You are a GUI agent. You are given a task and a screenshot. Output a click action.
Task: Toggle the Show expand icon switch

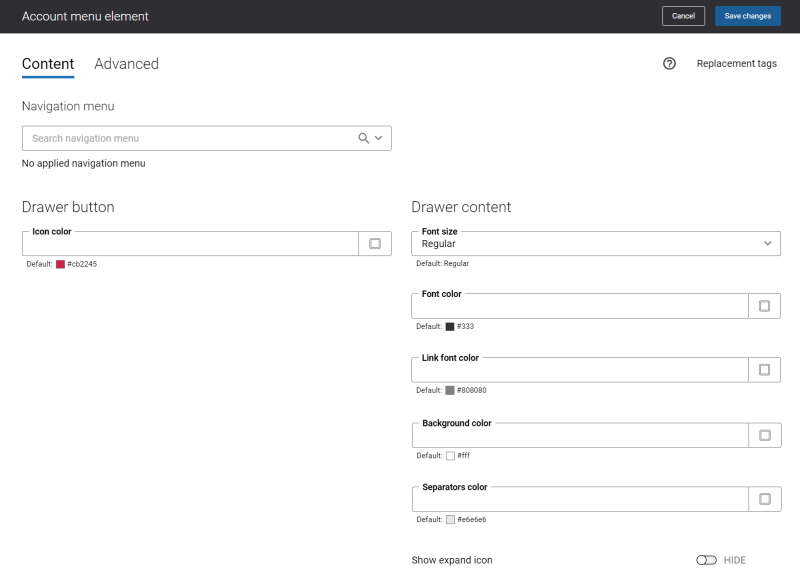[x=706, y=560]
